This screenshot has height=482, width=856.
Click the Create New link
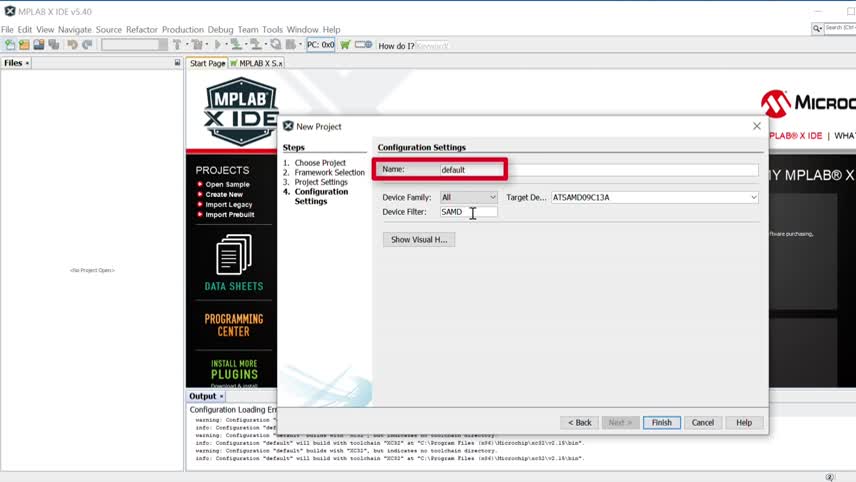click(224, 194)
